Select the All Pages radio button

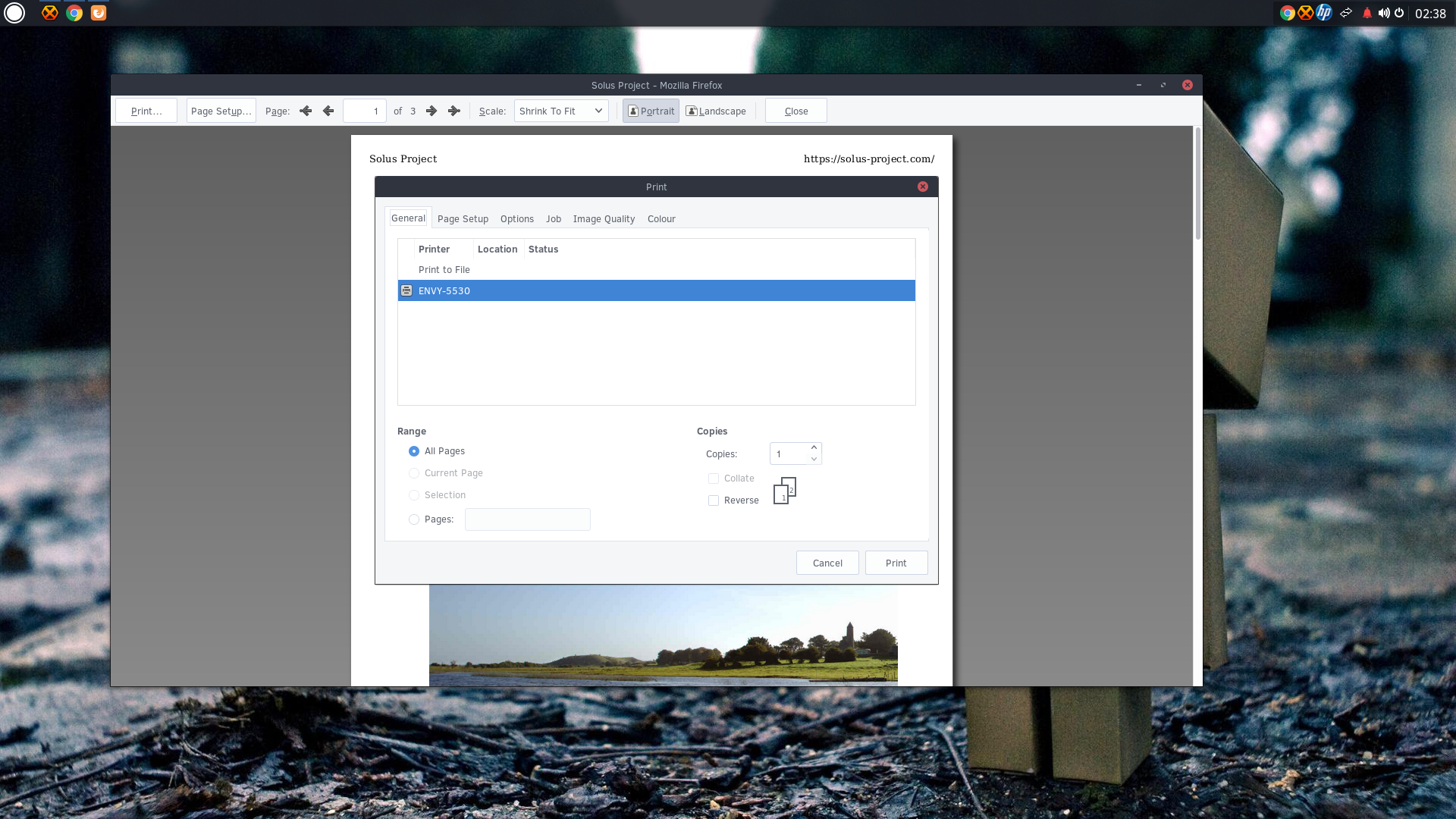tap(414, 451)
